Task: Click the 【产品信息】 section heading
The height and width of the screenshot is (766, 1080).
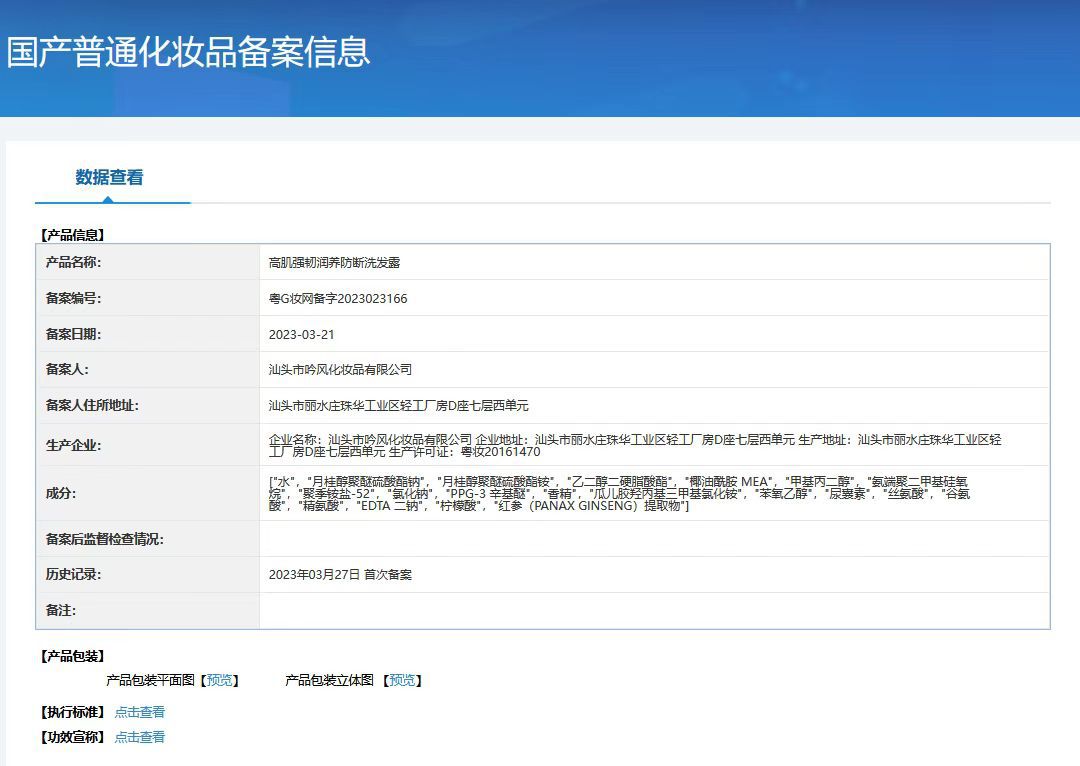Action: [x=72, y=235]
